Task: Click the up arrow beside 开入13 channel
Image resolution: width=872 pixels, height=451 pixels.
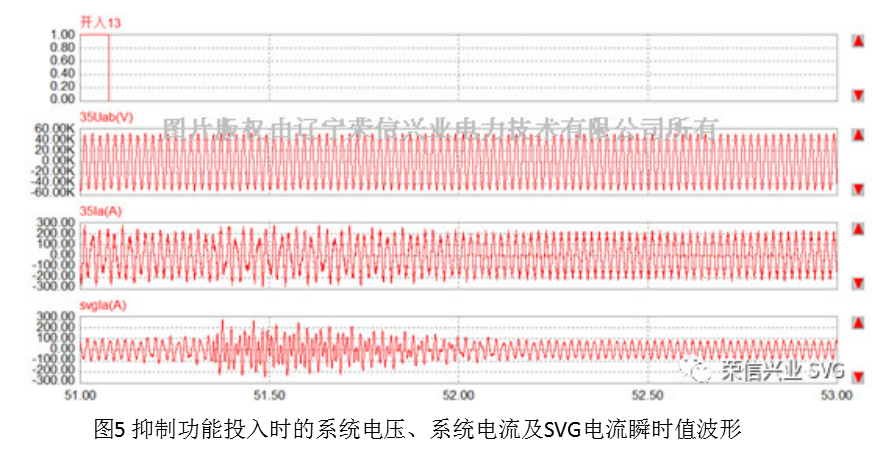Action: coord(857,41)
